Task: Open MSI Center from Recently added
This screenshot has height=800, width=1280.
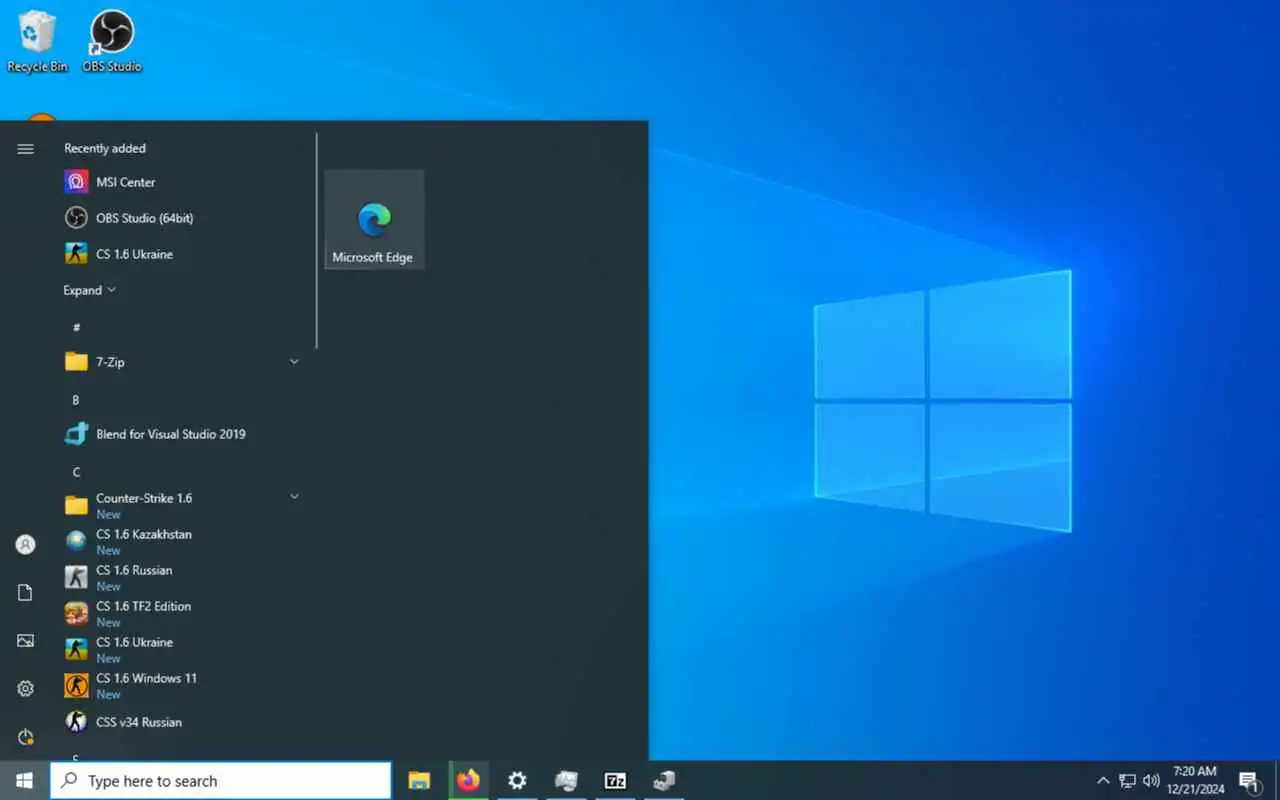Action: coord(180,182)
